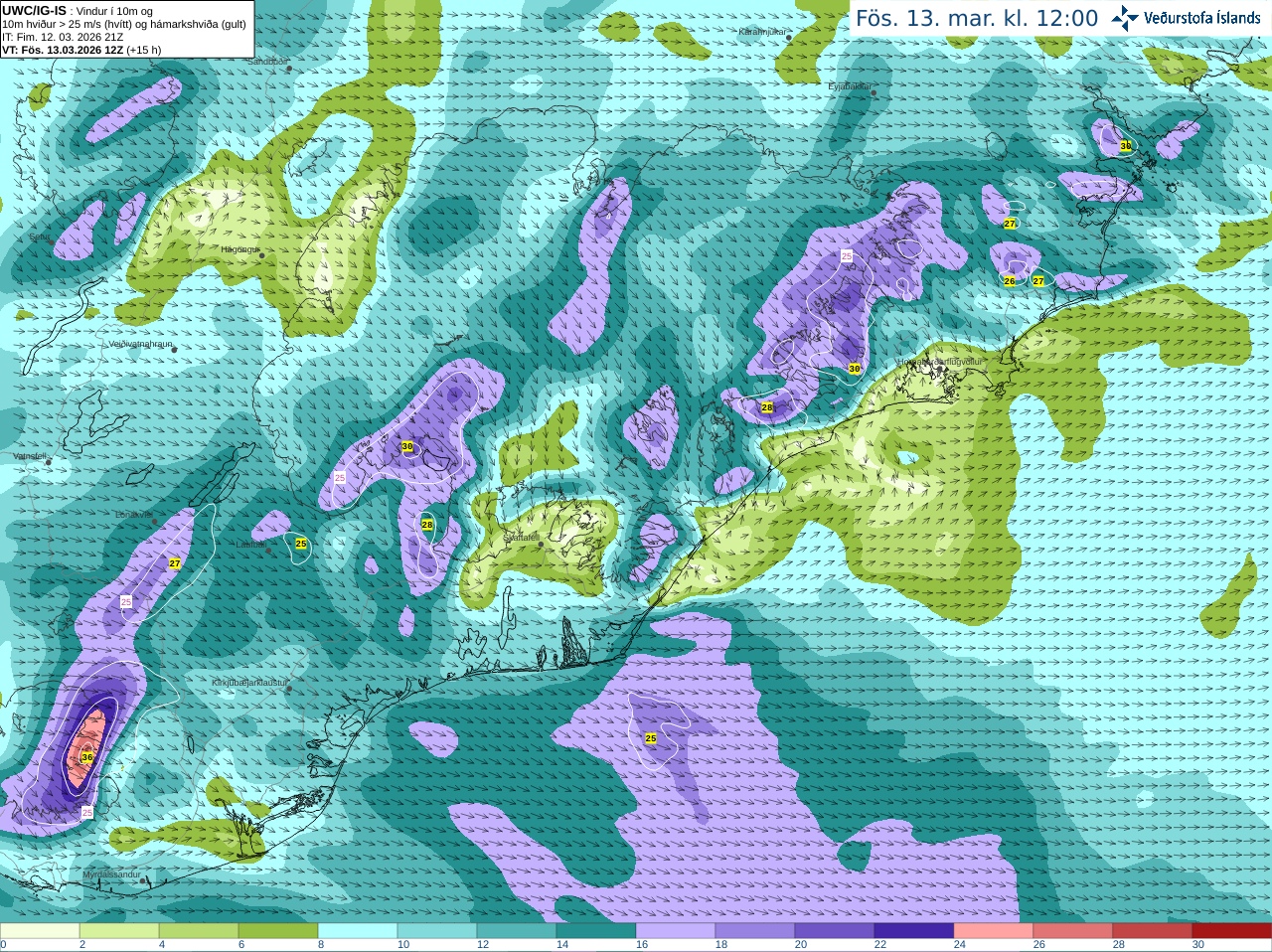The image size is (1272, 952).
Task: Select the 6–8 m/s olive legend swatch
Action: tap(278, 931)
